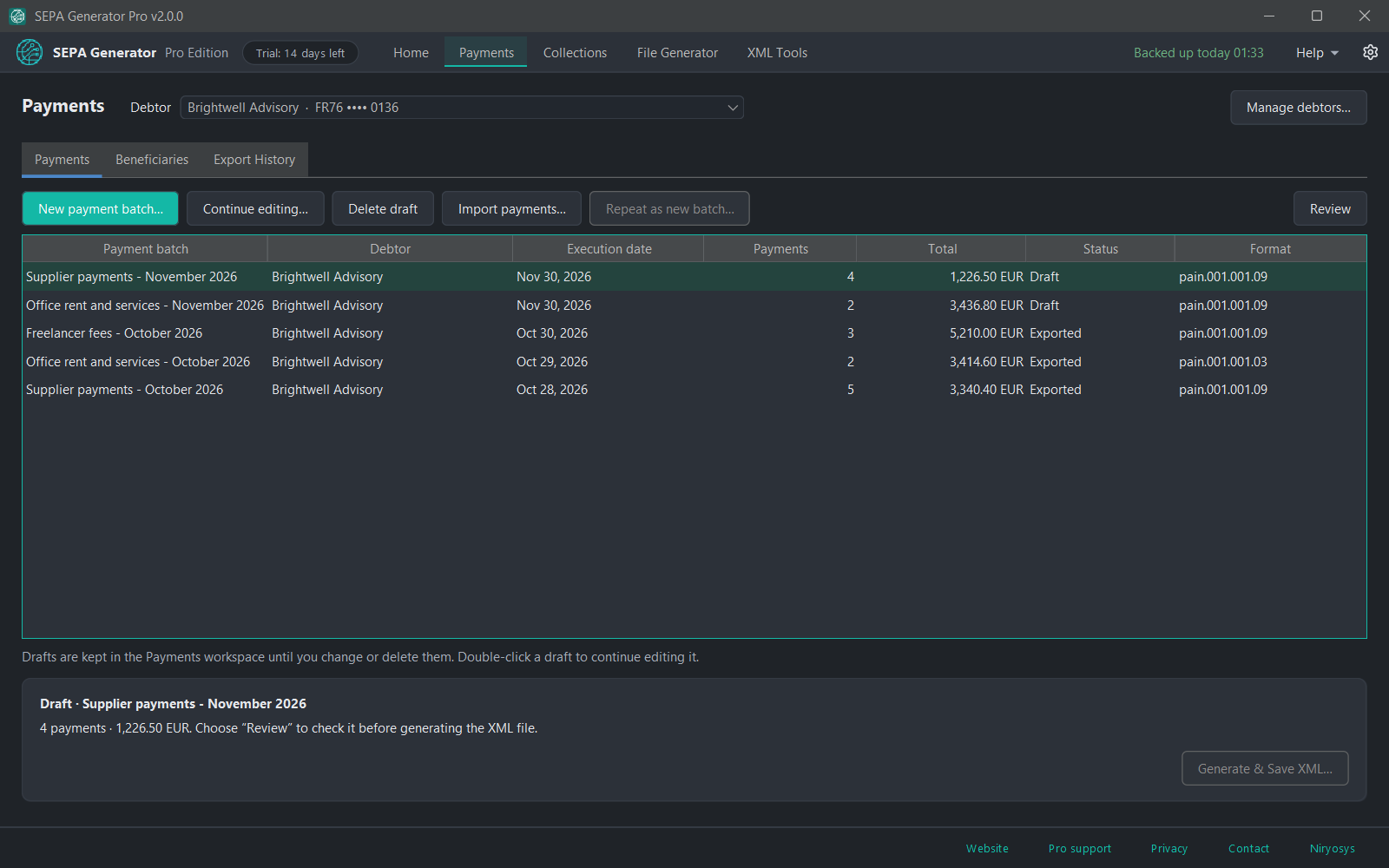Switch to the Collections tab

(x=575, y=53)
